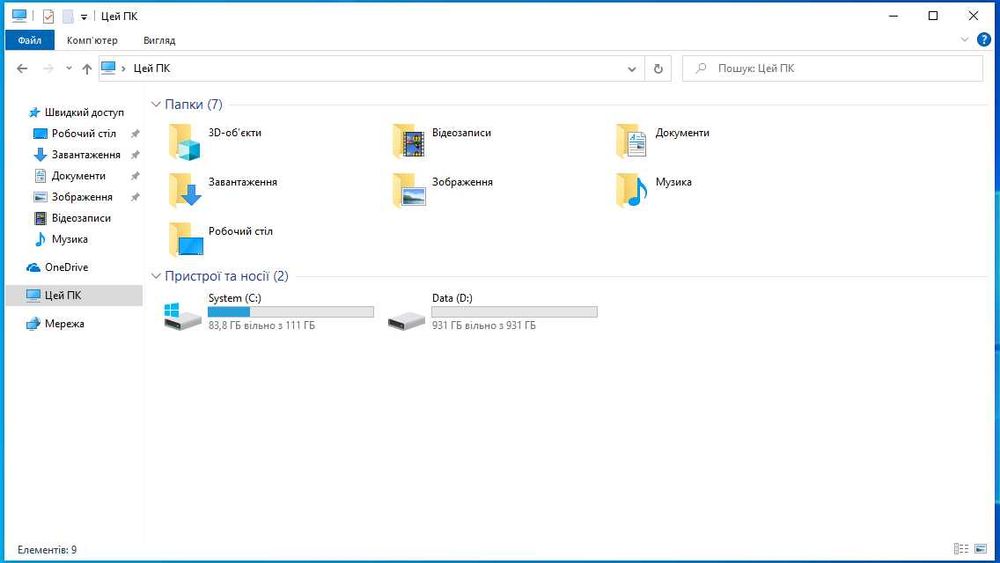Viewport: 1000px width, 563px height.
Task: Collapse the Пристрої та носії (2) group
Action: click(x=156, y=276)
